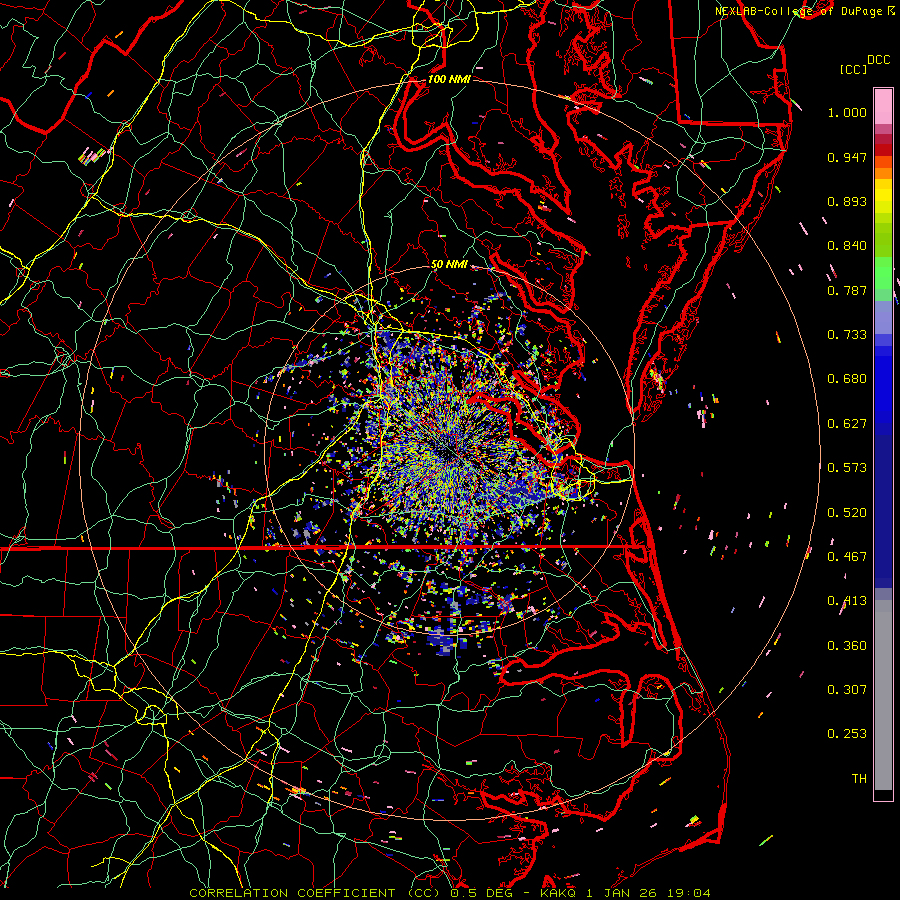900x900 pixels.
Task: Click the 0.627 scale value
Action: pos(847,424)
